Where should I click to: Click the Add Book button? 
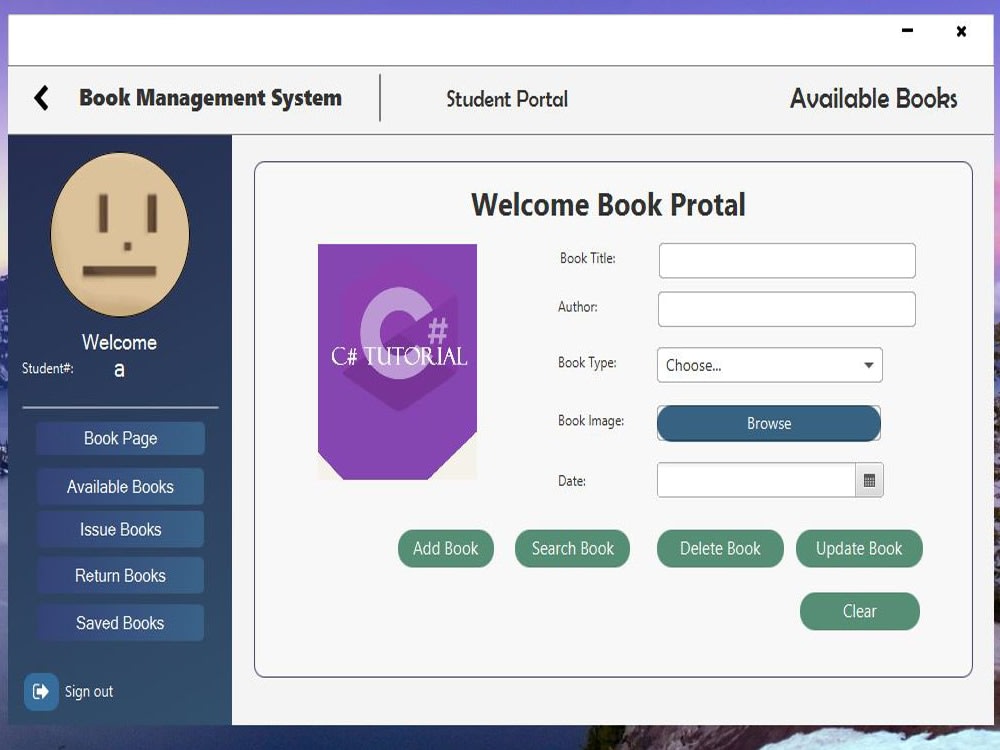[x=446, y=548]
